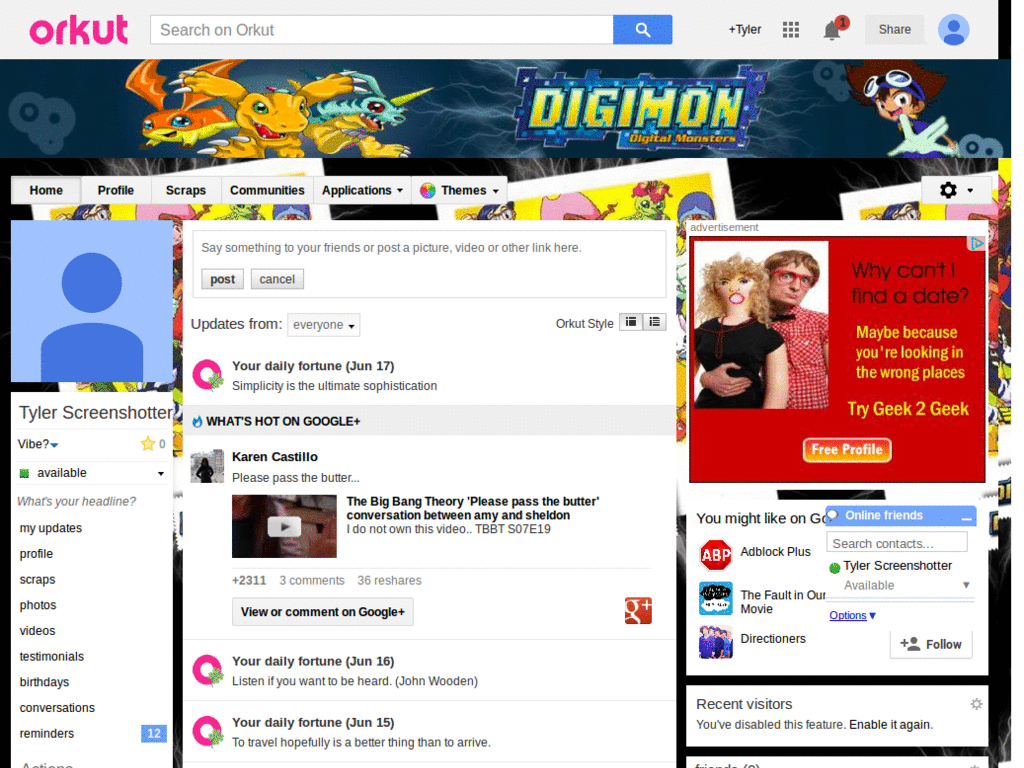Click the Jun 17 daily fortune icon
This screenshot has width=1024, height=768.
[x=208, y=376]
